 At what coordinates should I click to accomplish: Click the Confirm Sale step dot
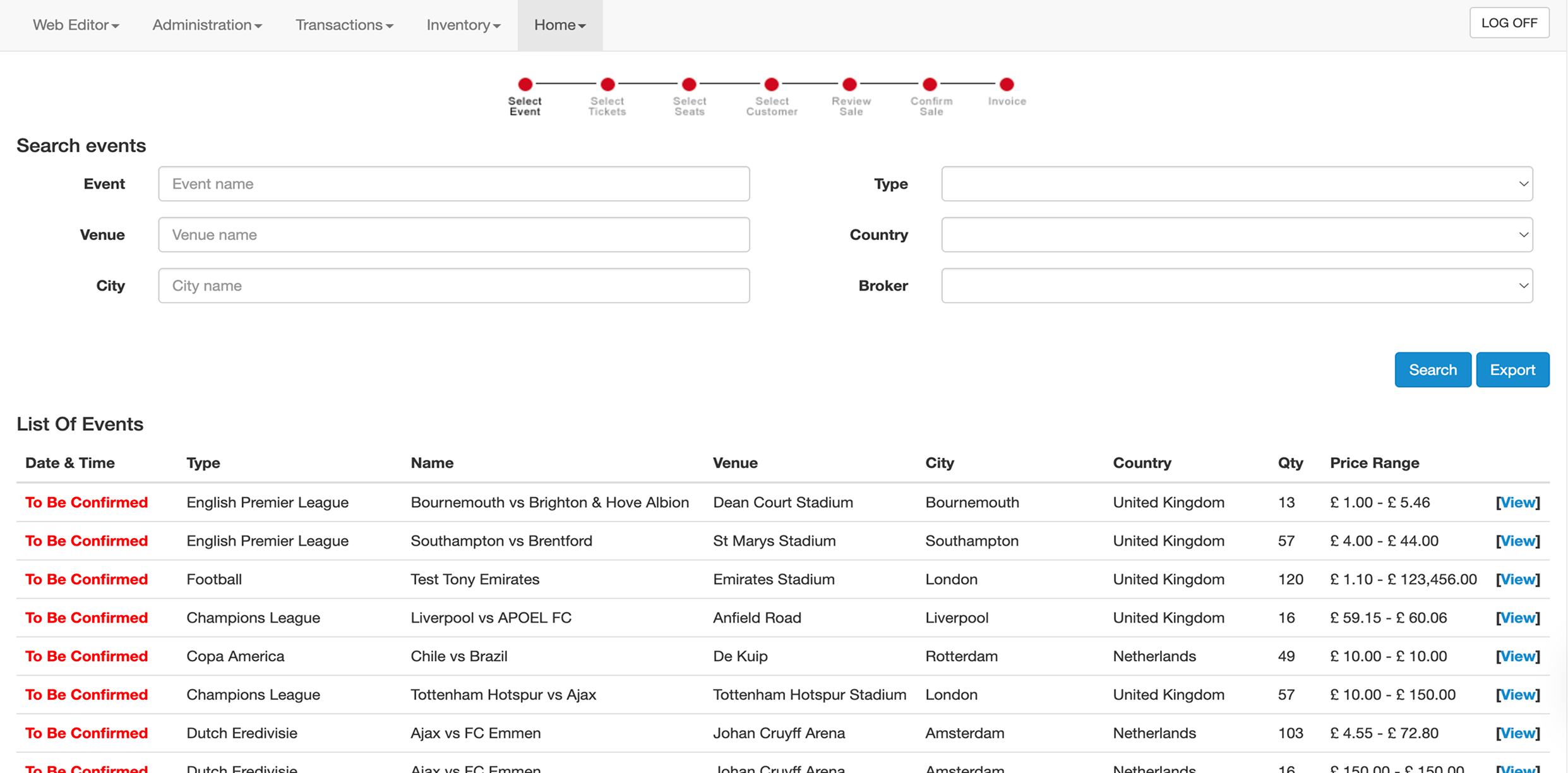click(930, 84)
